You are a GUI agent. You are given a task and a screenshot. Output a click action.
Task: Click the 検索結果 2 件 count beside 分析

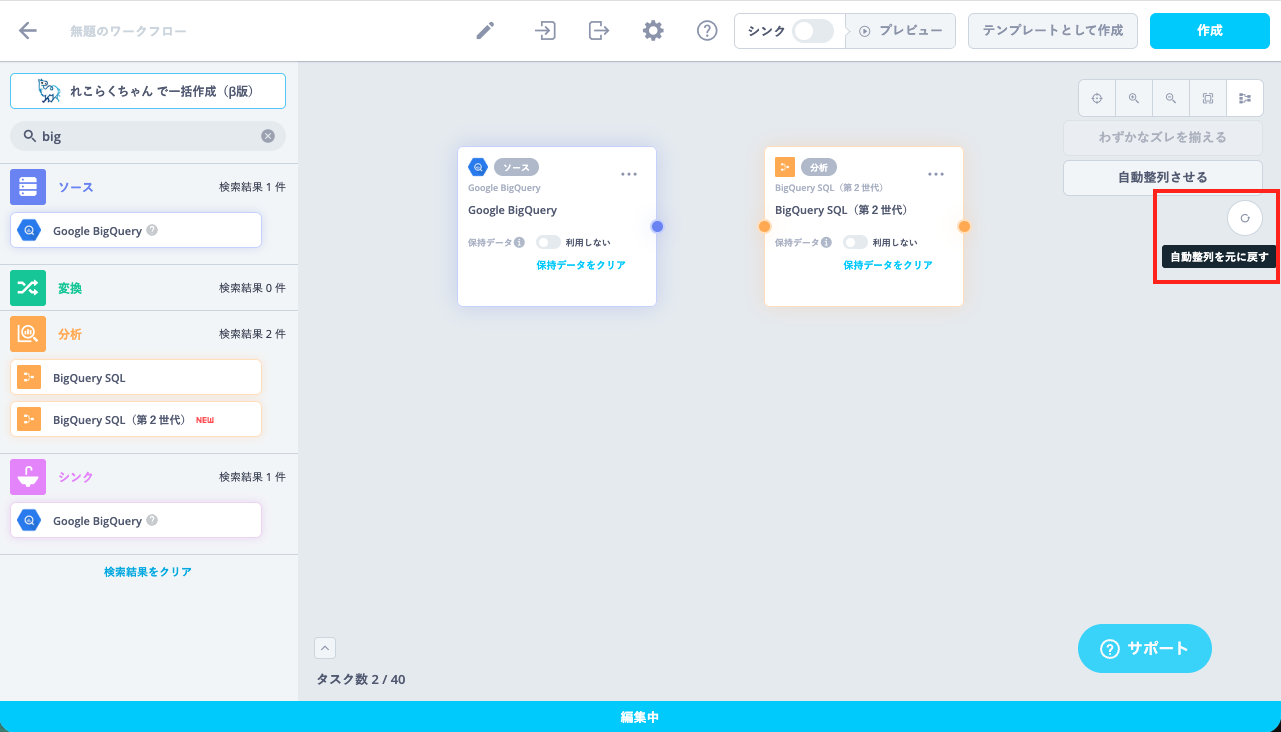[x=252, y=334]
